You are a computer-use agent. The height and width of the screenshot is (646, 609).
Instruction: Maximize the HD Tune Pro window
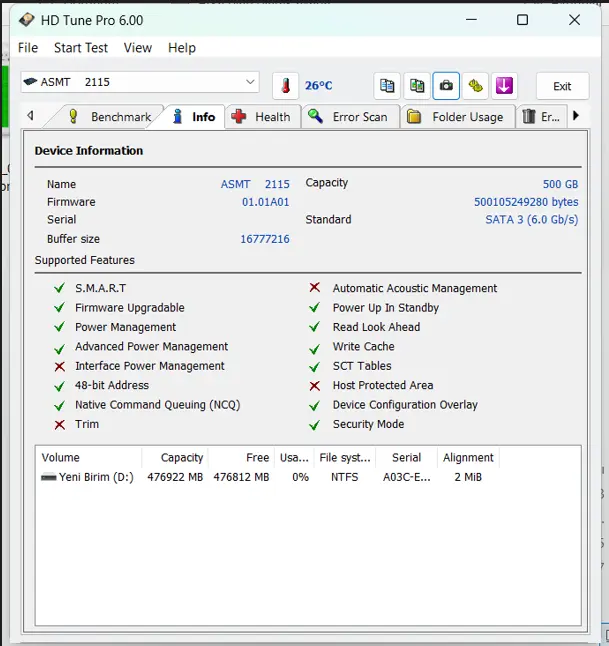pyautogui.click(x=522, y=19)
